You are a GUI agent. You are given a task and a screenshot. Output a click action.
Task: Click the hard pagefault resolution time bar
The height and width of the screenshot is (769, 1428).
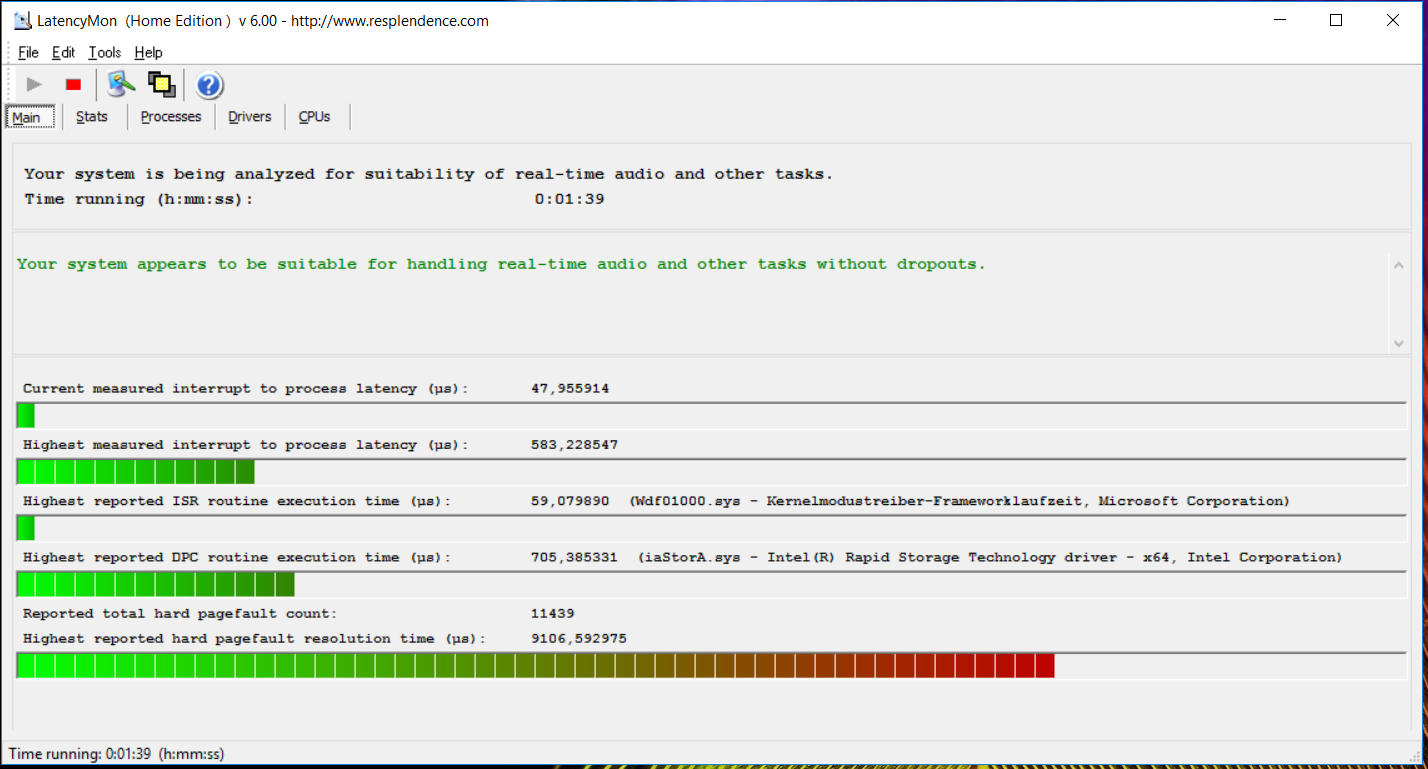coord(711,665)
